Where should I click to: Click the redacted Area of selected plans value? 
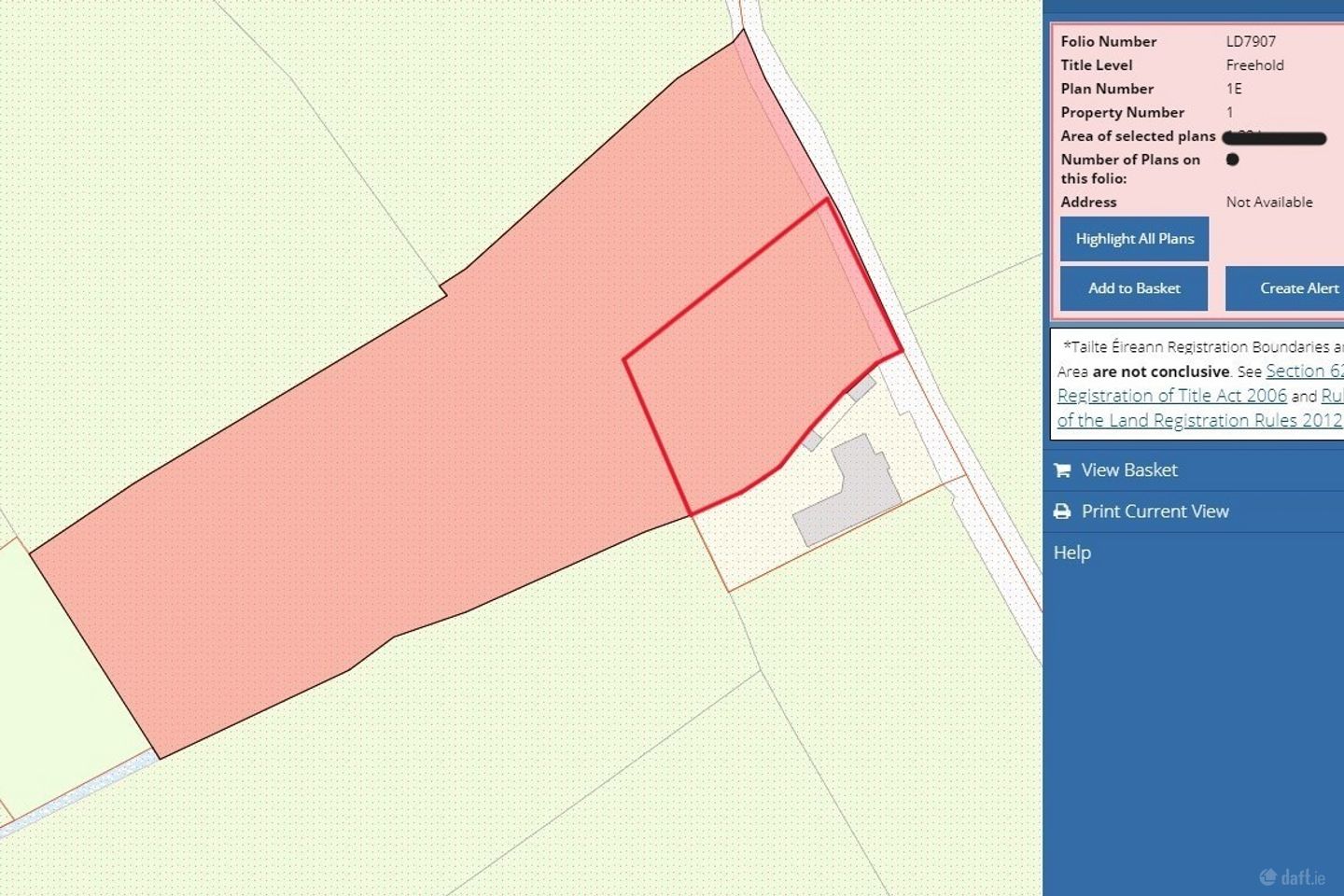tap(1272, 137)
